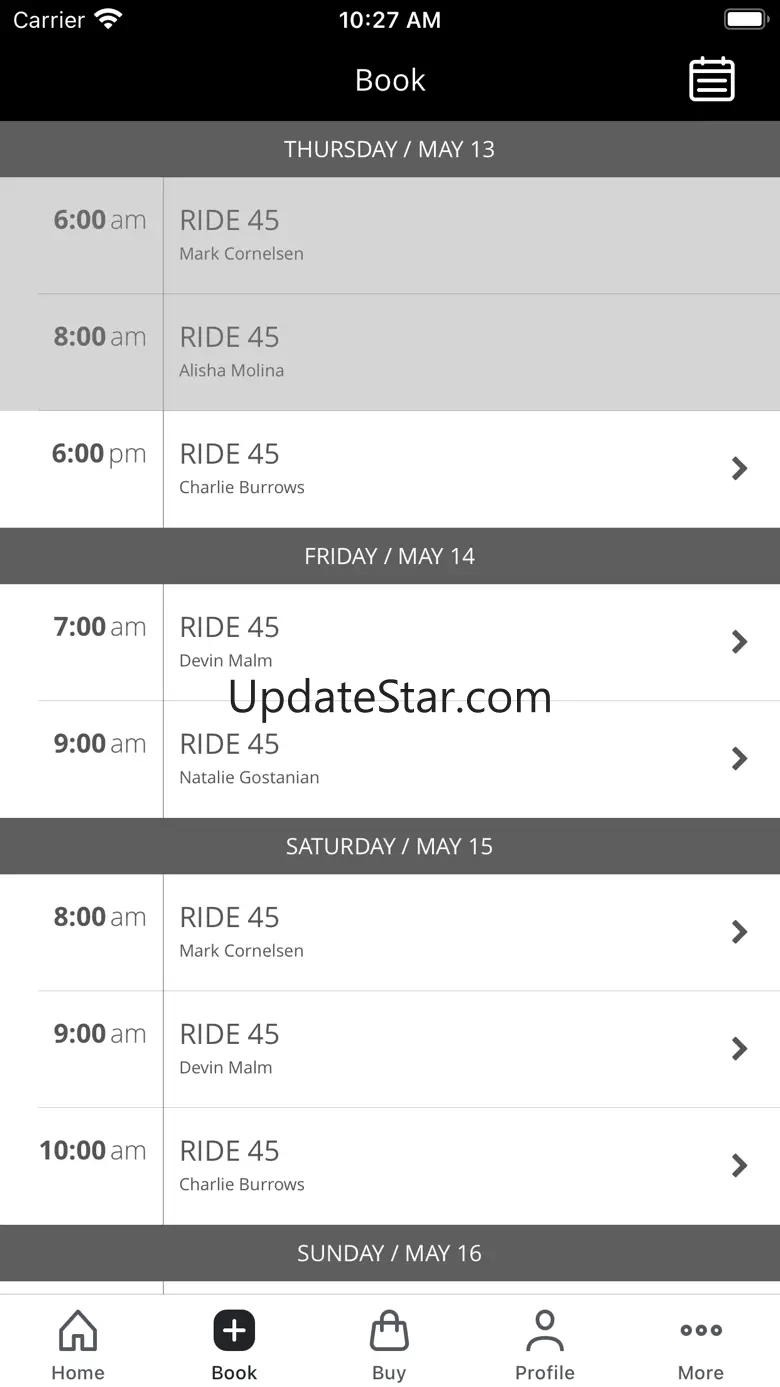
Task: Open Saturday 9:00 am Devin Malm chevron
Action: [739, 1048]
